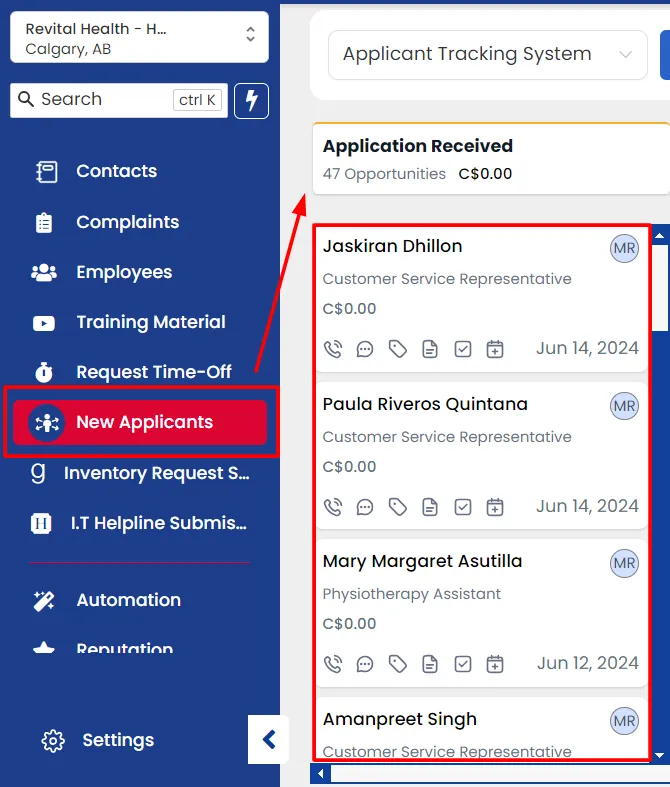Open Paula Riveros Quintana opportunity card
This screenshot has height=787, width=670.
tap(481, 456)
